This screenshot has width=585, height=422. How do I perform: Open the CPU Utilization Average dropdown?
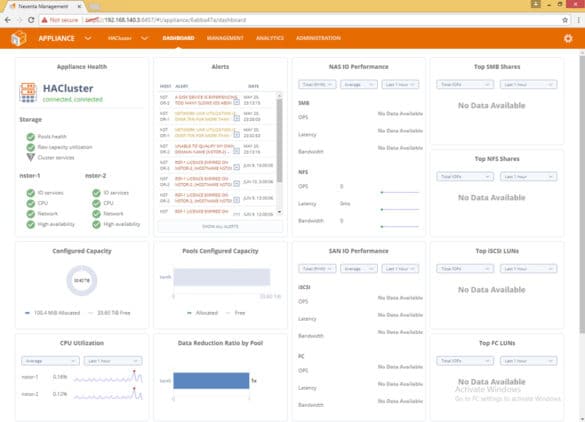tap(50, 361)
